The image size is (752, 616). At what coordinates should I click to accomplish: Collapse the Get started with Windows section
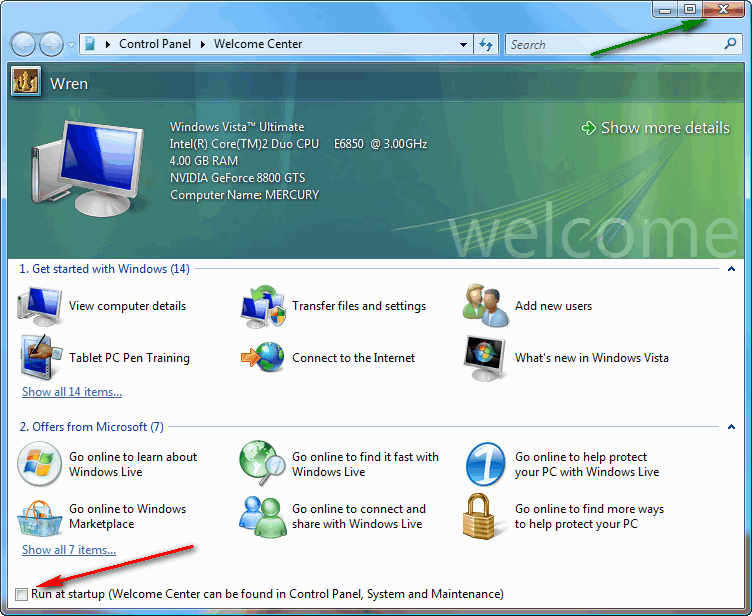pyautogui.click(x=731, y=269)
